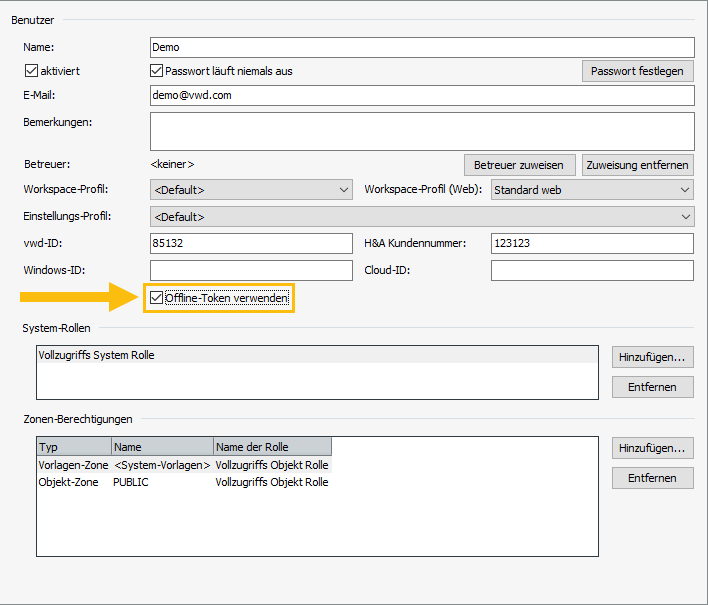Sort by 'Name der Rolle' column header
Image resolution: width=708 pixels, height=605 pixels.
[x=271, y=446]
